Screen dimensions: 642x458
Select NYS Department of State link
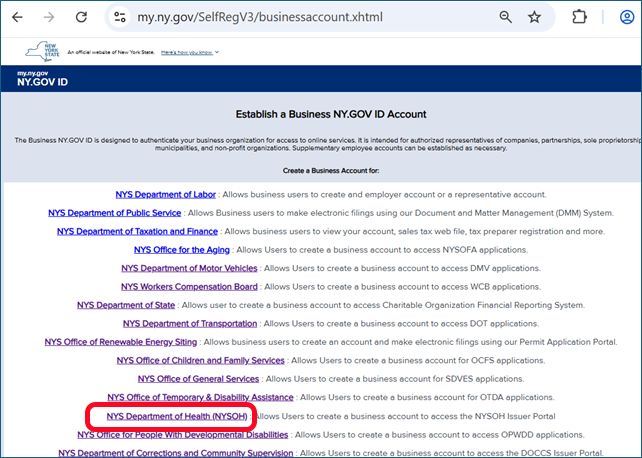pyautogui.click(x=126, y=305)
